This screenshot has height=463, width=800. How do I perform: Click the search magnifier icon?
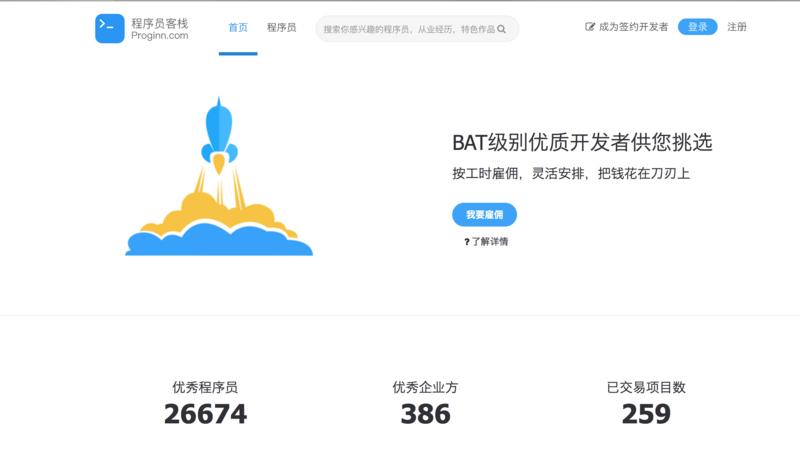tap(502, 29)
